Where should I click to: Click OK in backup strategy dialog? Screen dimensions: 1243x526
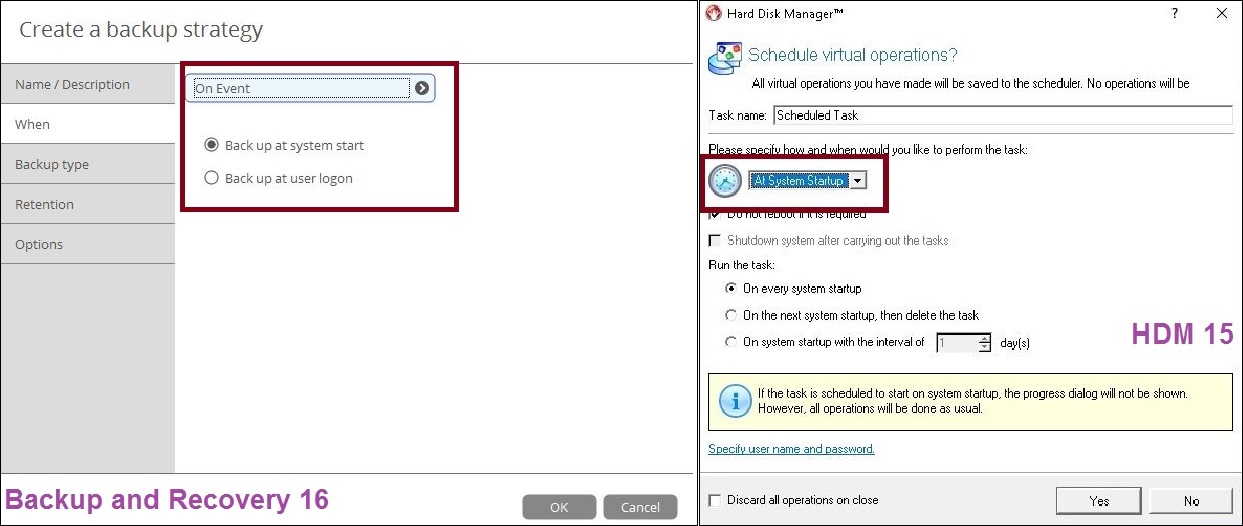[559, 507]
